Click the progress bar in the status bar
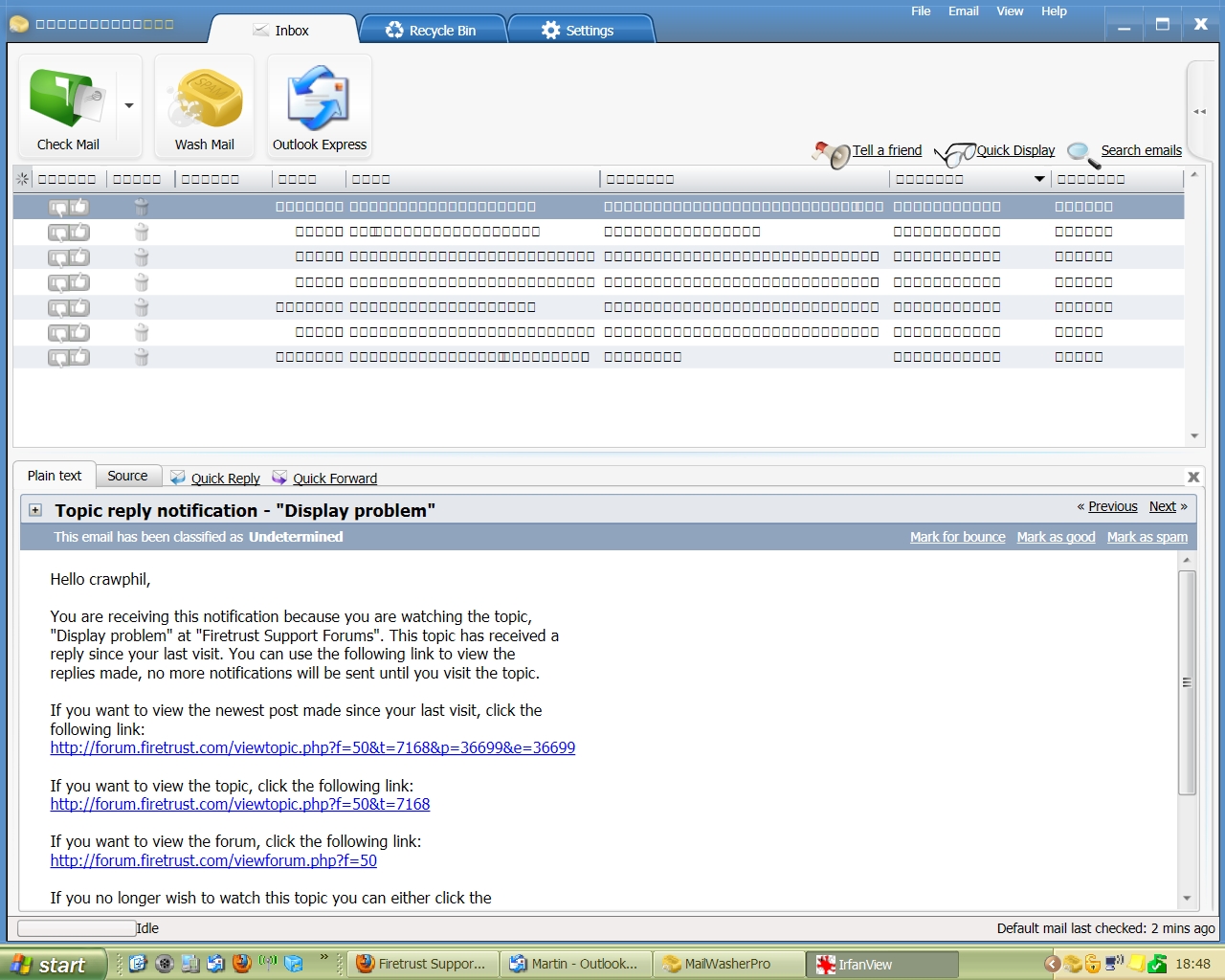 tap(77, 928)
